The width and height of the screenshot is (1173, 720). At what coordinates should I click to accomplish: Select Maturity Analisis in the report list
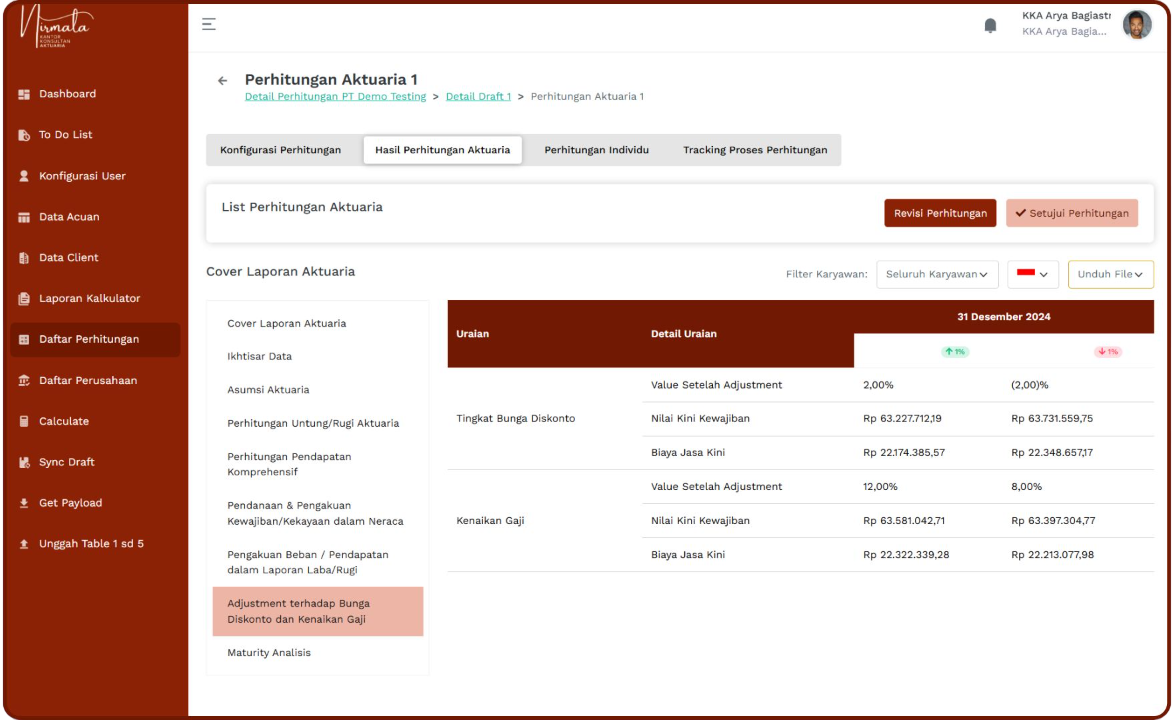click(269, 653)
